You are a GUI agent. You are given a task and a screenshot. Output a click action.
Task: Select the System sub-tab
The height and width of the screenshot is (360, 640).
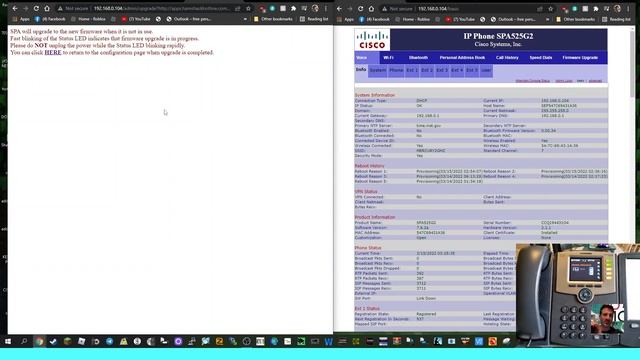[x=378, y=70]
